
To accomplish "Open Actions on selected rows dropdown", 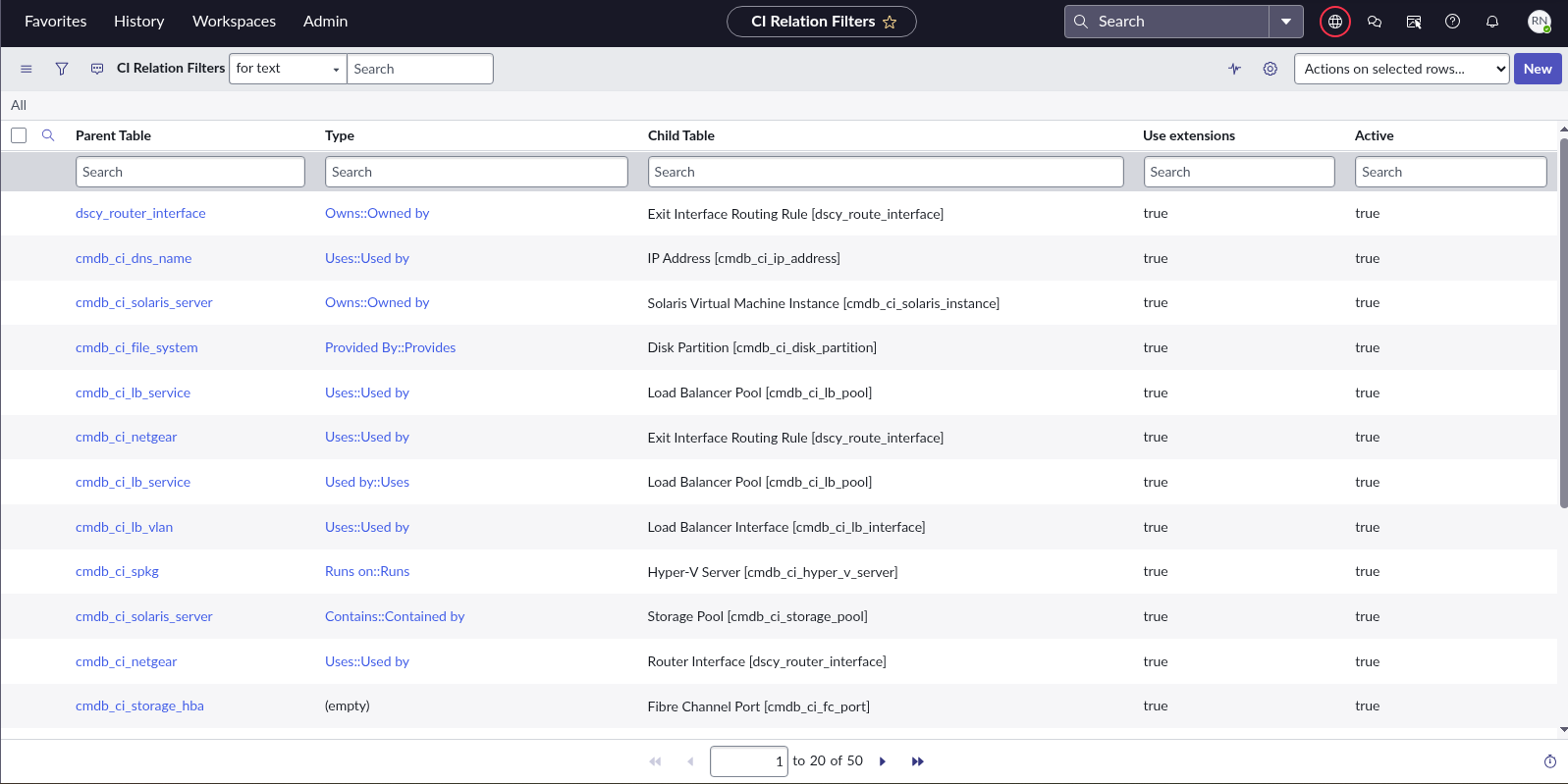I will (1400, 69).
